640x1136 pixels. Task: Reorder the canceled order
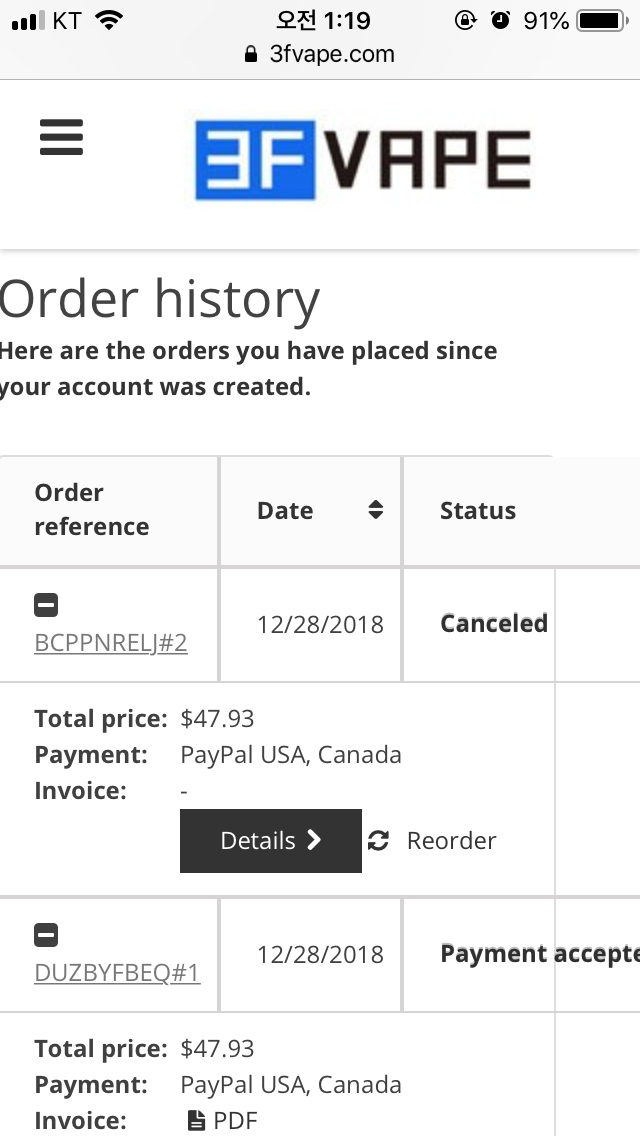tap(451, 840)
